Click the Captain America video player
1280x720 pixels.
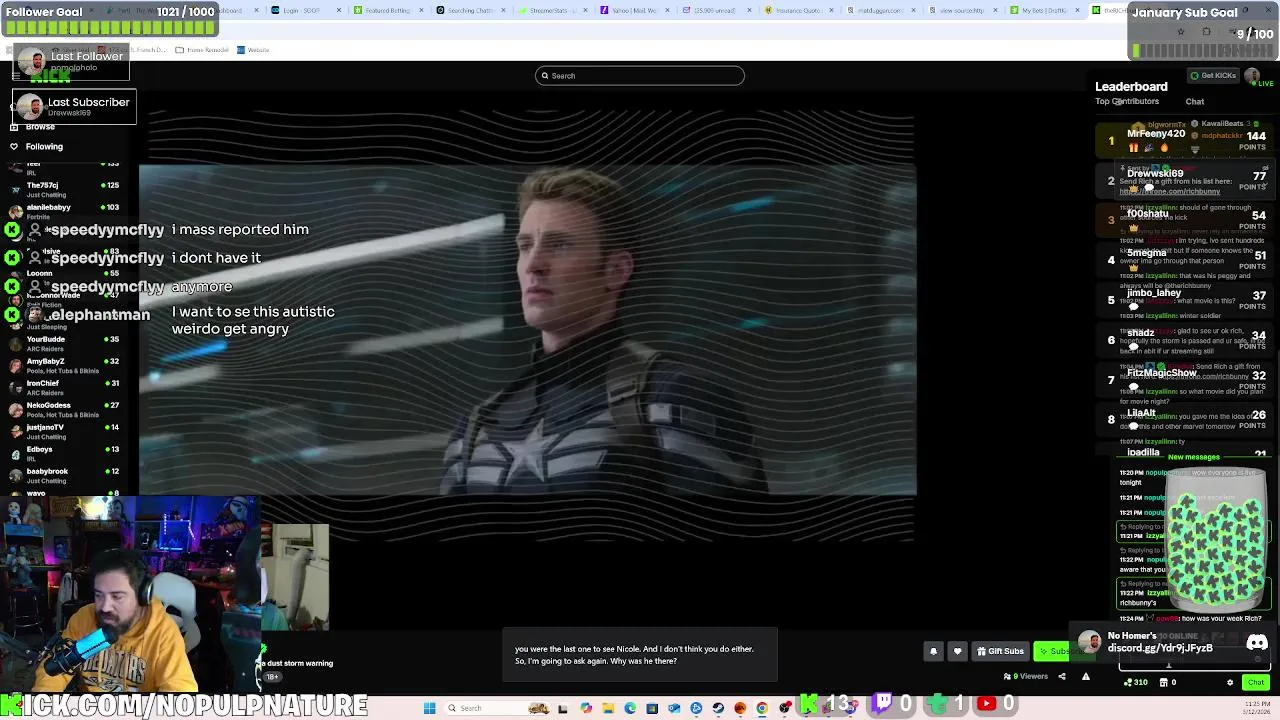pyautogui.click(x=527, y=330)
